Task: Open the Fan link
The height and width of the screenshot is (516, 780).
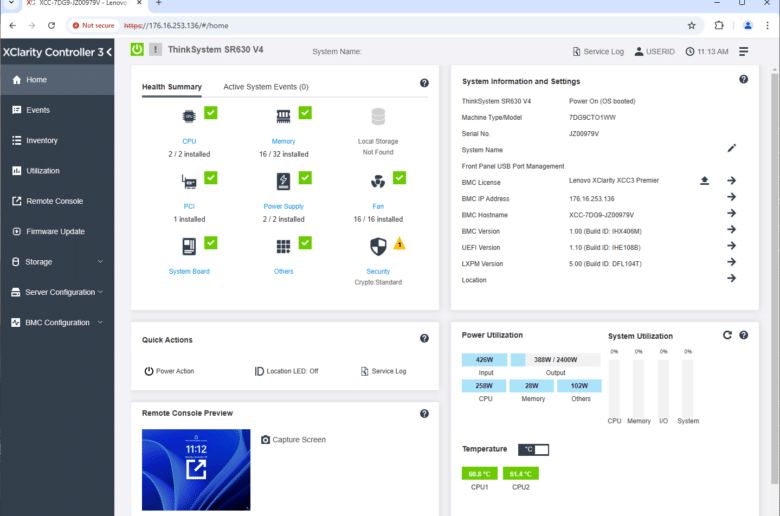Action: (x=378, y=206)
